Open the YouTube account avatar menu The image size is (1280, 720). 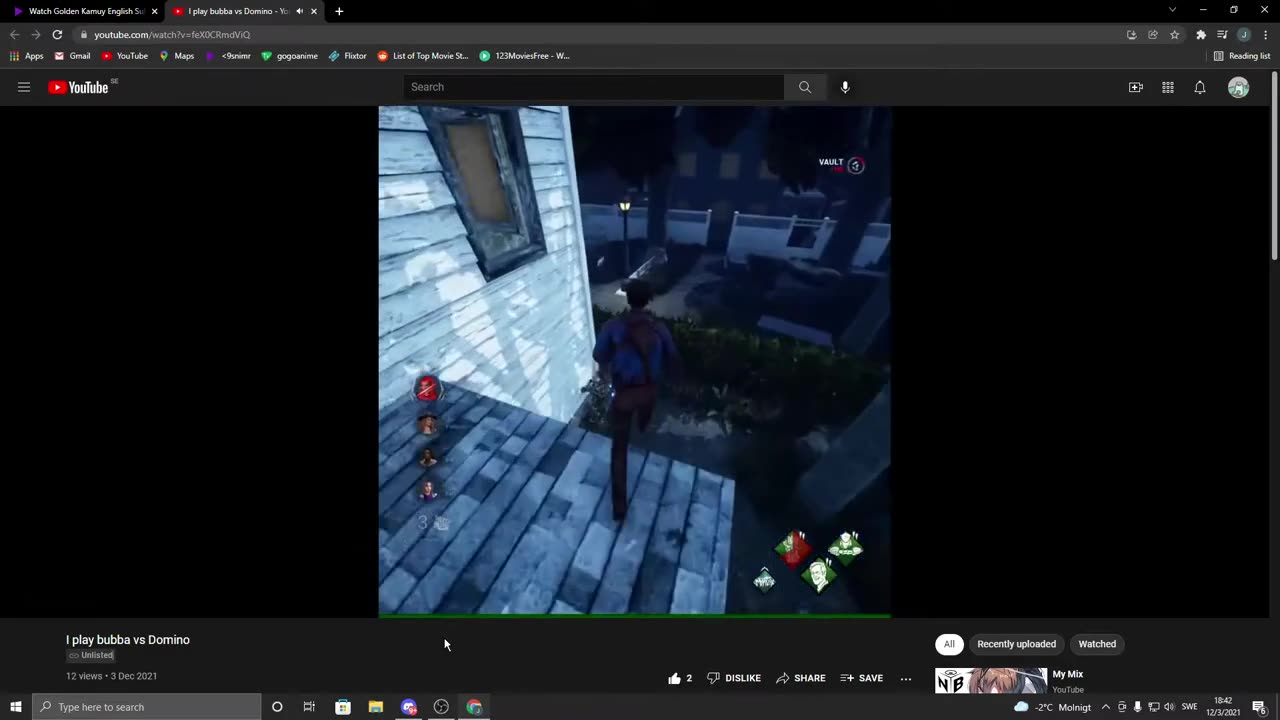click(x=1239, y=87)
